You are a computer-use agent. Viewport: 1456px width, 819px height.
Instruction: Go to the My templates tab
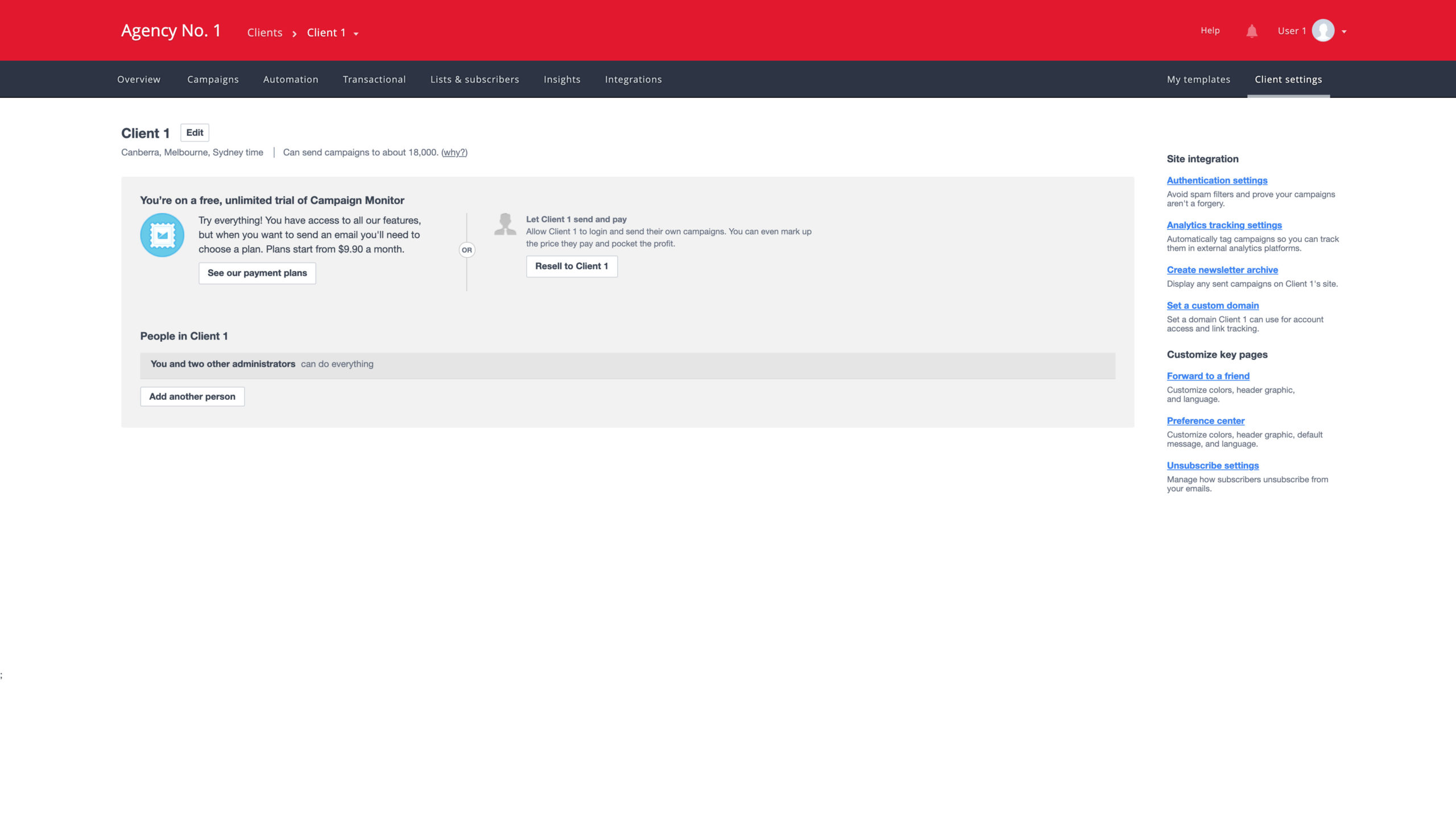1198,80
